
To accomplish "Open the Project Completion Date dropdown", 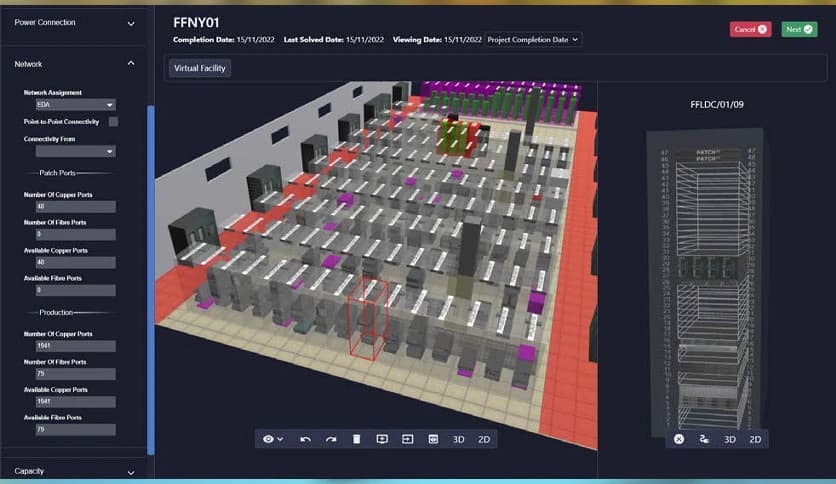I will tap(533, 39).
